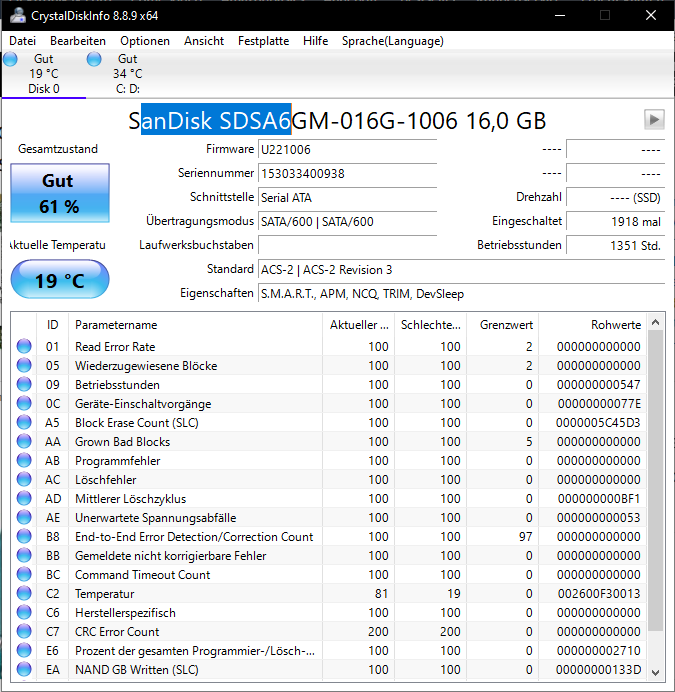Click raw value 002600F30013 in Temperatur row
The image size is (675, 692).
point(599,594)
